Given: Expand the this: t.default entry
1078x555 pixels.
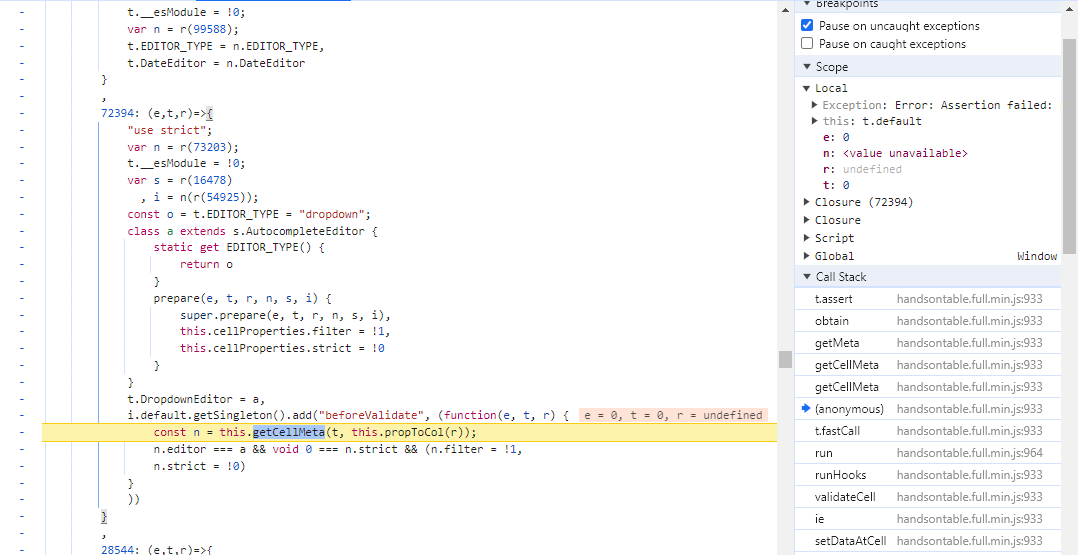Looking at the screenshot, I should tap(815, 121).
